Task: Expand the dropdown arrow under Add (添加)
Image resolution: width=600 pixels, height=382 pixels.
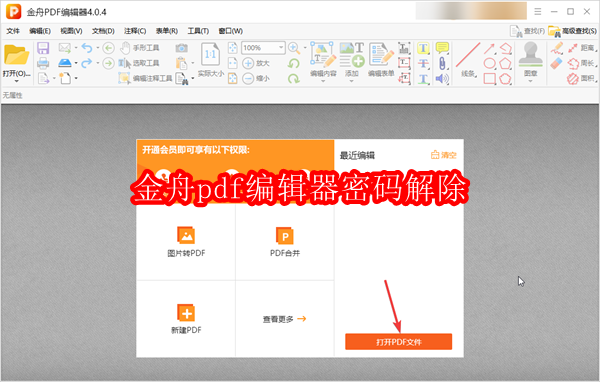Action: [351, 81]
